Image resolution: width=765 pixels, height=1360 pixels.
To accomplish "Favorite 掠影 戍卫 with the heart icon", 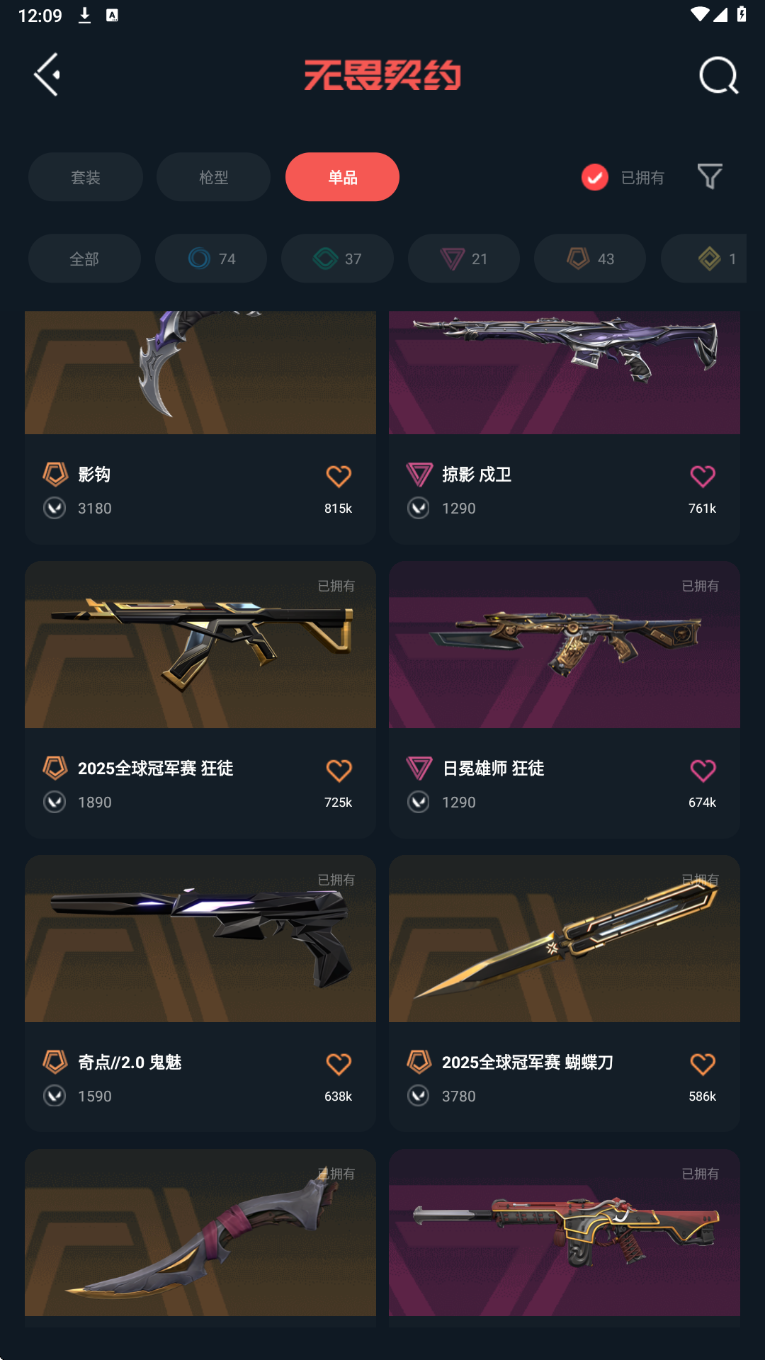I will 703,476.
